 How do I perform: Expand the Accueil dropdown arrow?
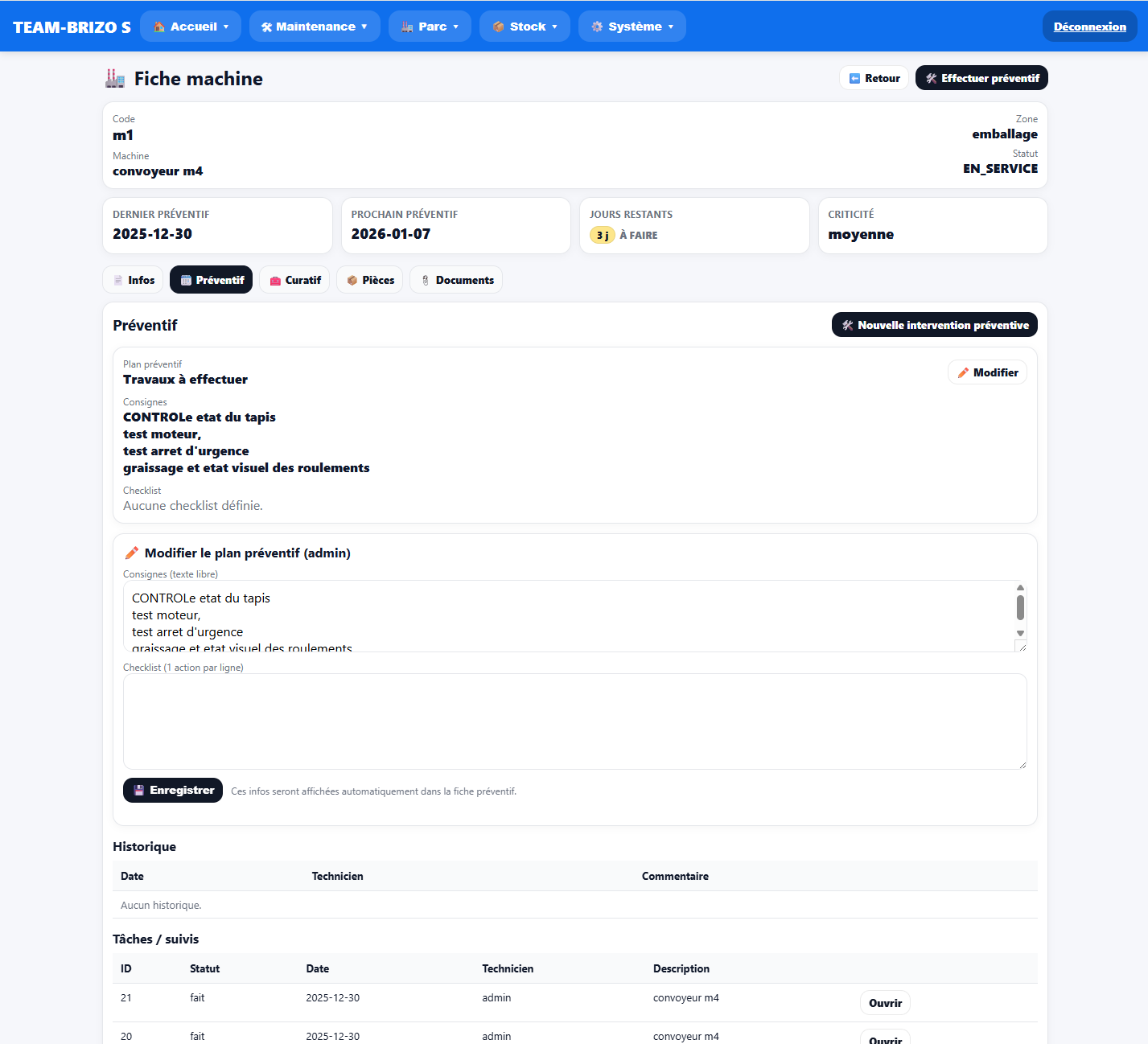(x=226, y=27)
